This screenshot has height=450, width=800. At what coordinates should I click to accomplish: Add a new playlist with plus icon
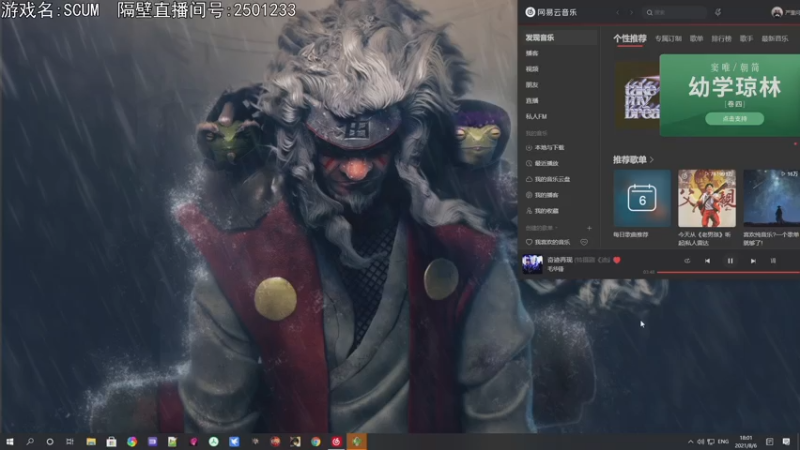[589, 228]
